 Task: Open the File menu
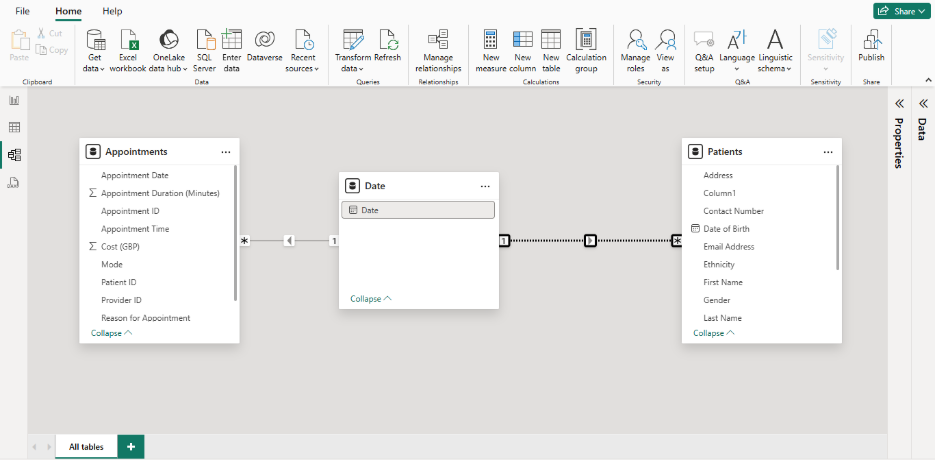point(22,11)
